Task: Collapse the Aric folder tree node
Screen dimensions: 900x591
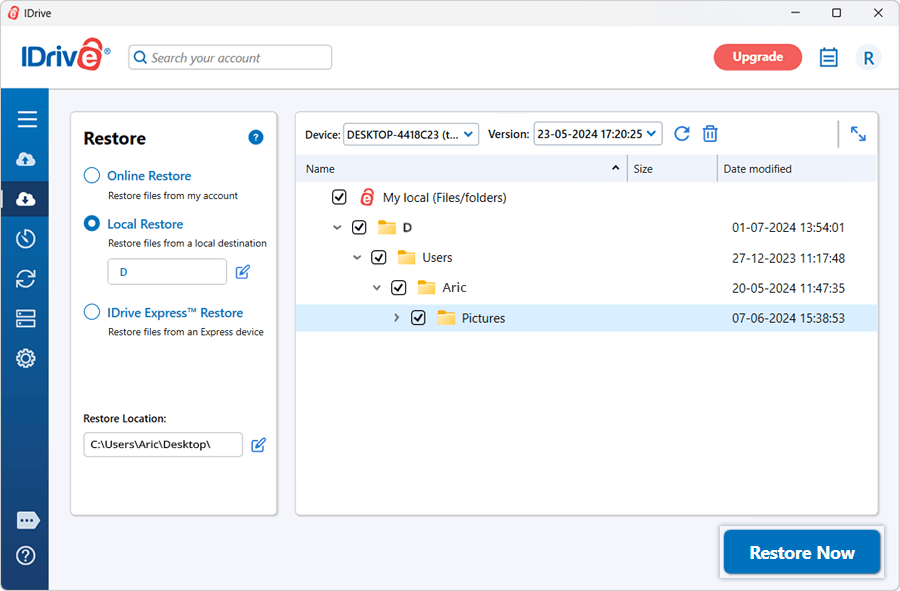Action: click(x=377, y=287)
